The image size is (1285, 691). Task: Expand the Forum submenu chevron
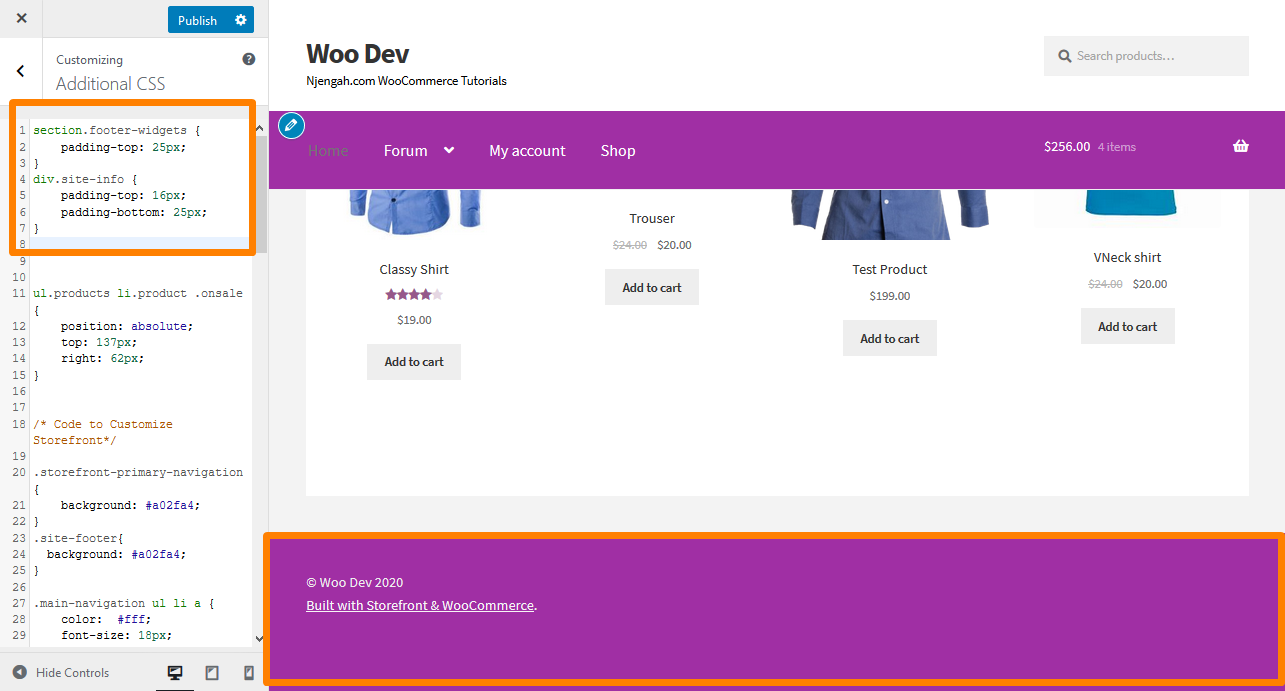(x=449, y=150)
